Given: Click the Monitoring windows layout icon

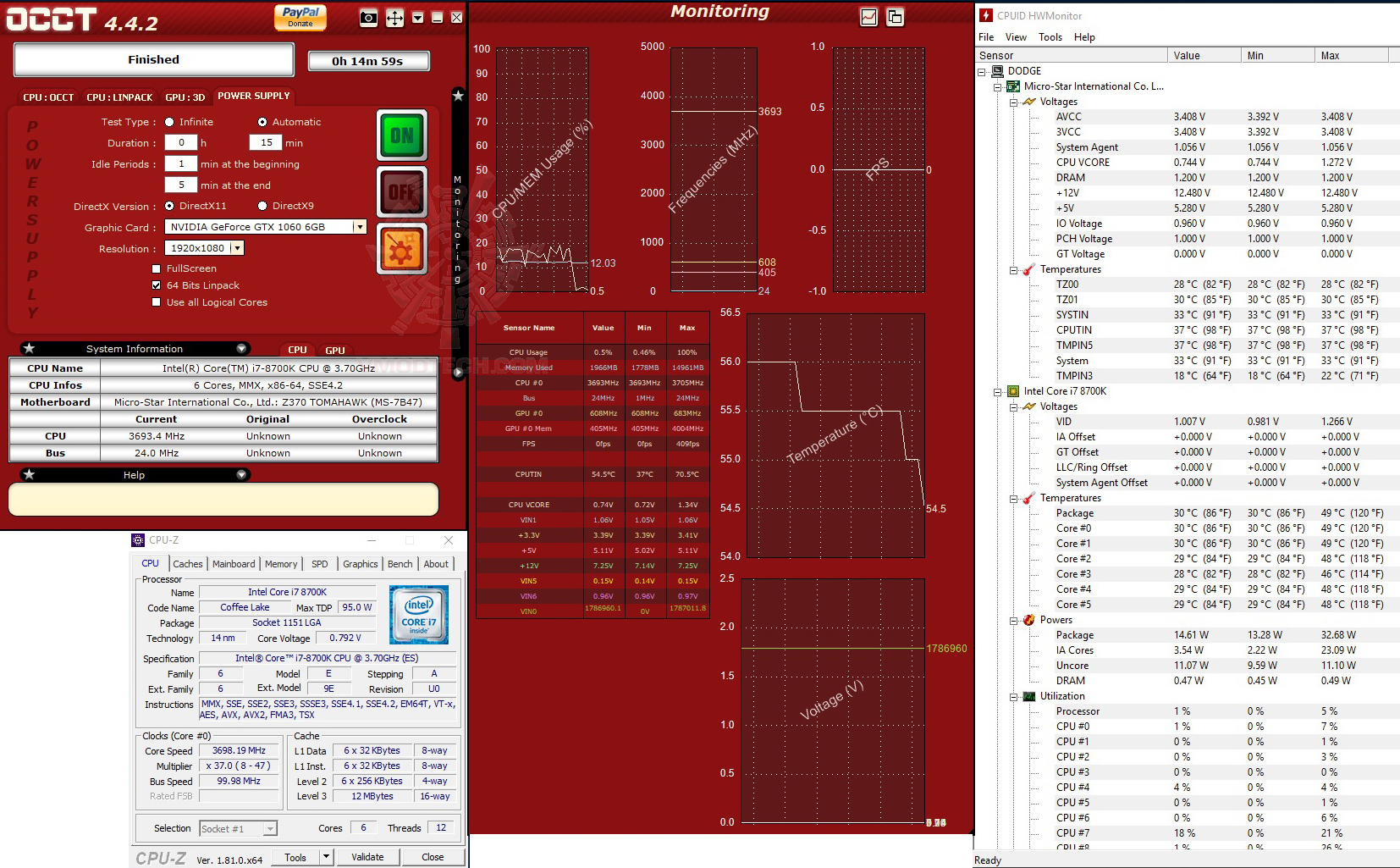Looking at the screenshot, I should point(895,17).
